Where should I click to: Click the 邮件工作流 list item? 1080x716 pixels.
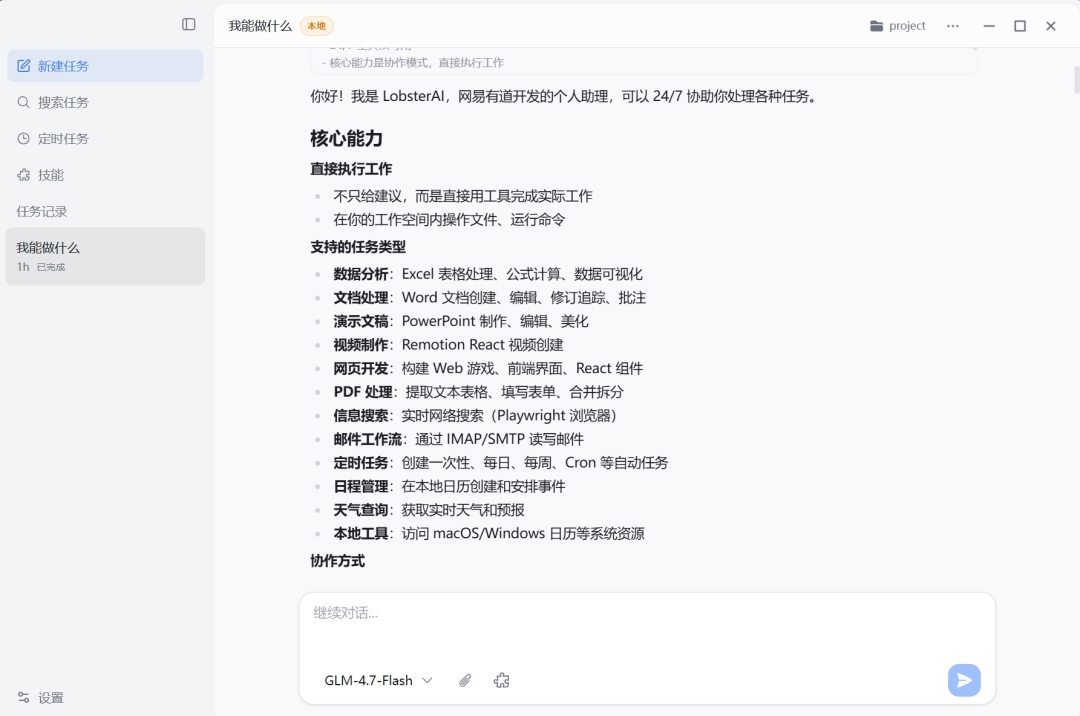click(459, 439)
